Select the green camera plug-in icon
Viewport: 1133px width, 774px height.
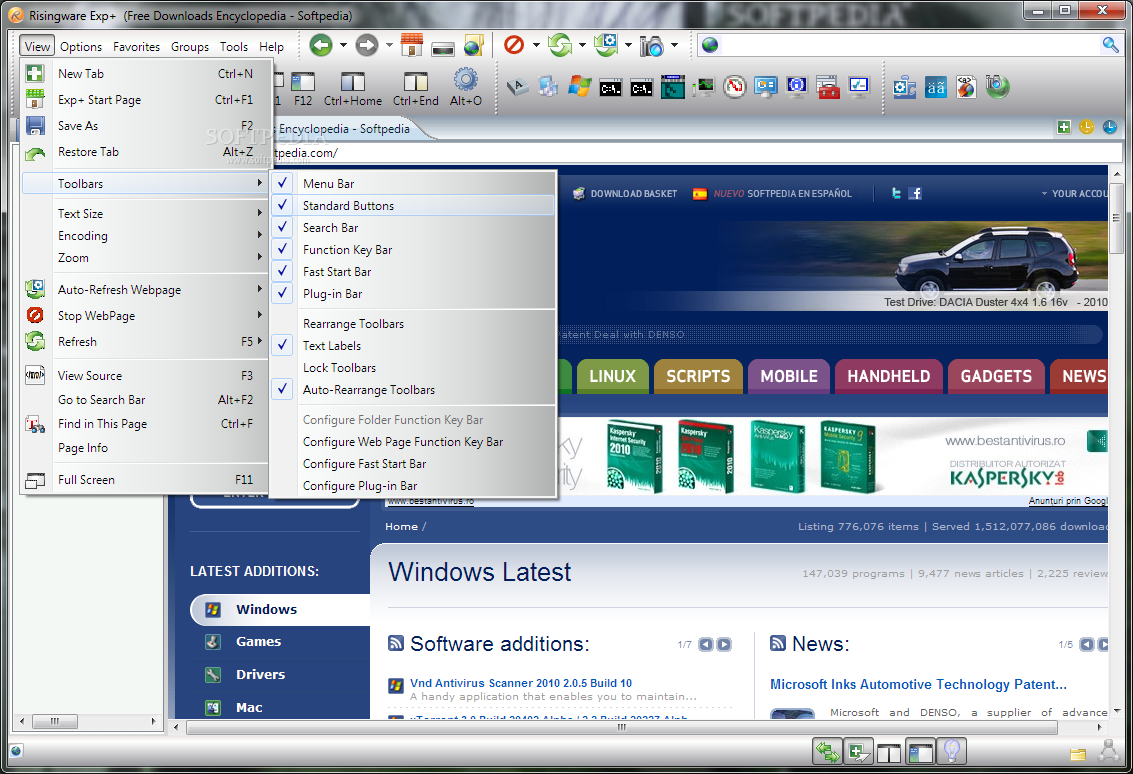pos(998,87)
